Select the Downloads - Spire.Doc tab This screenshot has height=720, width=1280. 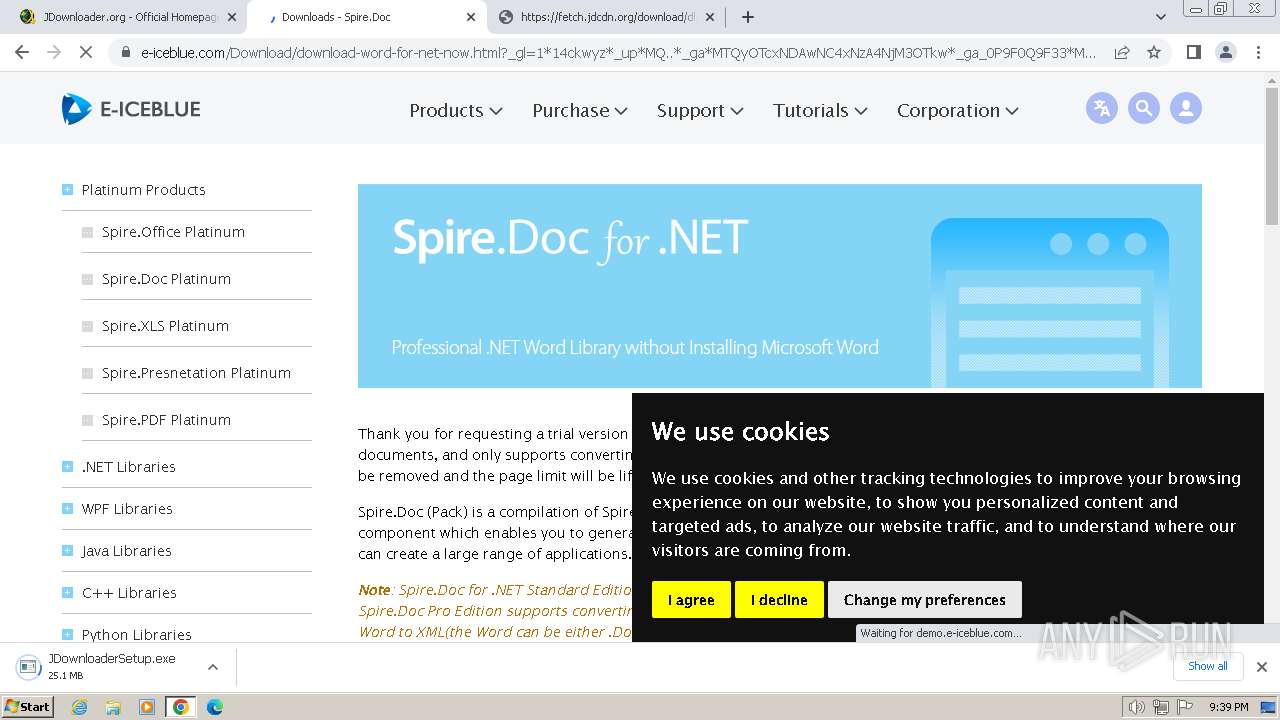tap(366, 17)
